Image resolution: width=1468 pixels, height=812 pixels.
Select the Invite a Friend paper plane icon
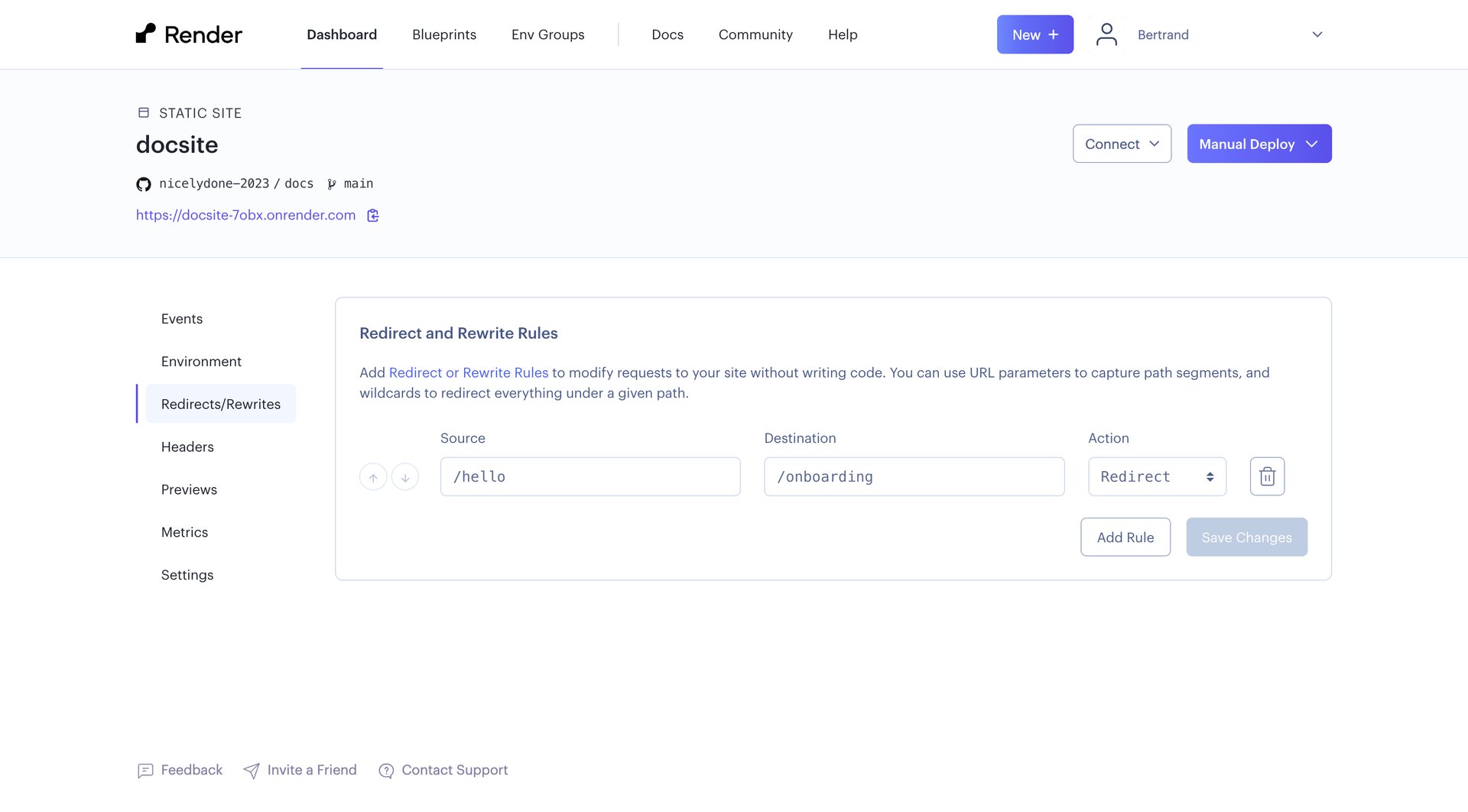[x=252, y=771]
